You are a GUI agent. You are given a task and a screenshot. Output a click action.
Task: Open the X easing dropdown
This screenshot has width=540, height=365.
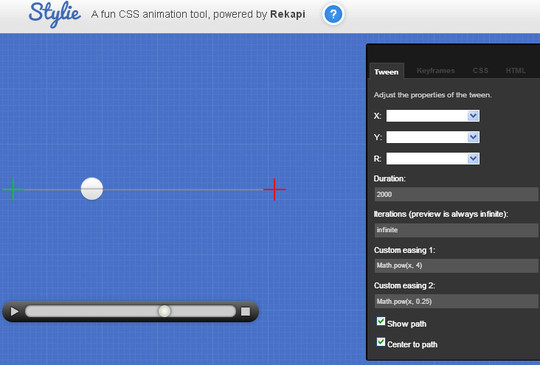tap(433, 116)
